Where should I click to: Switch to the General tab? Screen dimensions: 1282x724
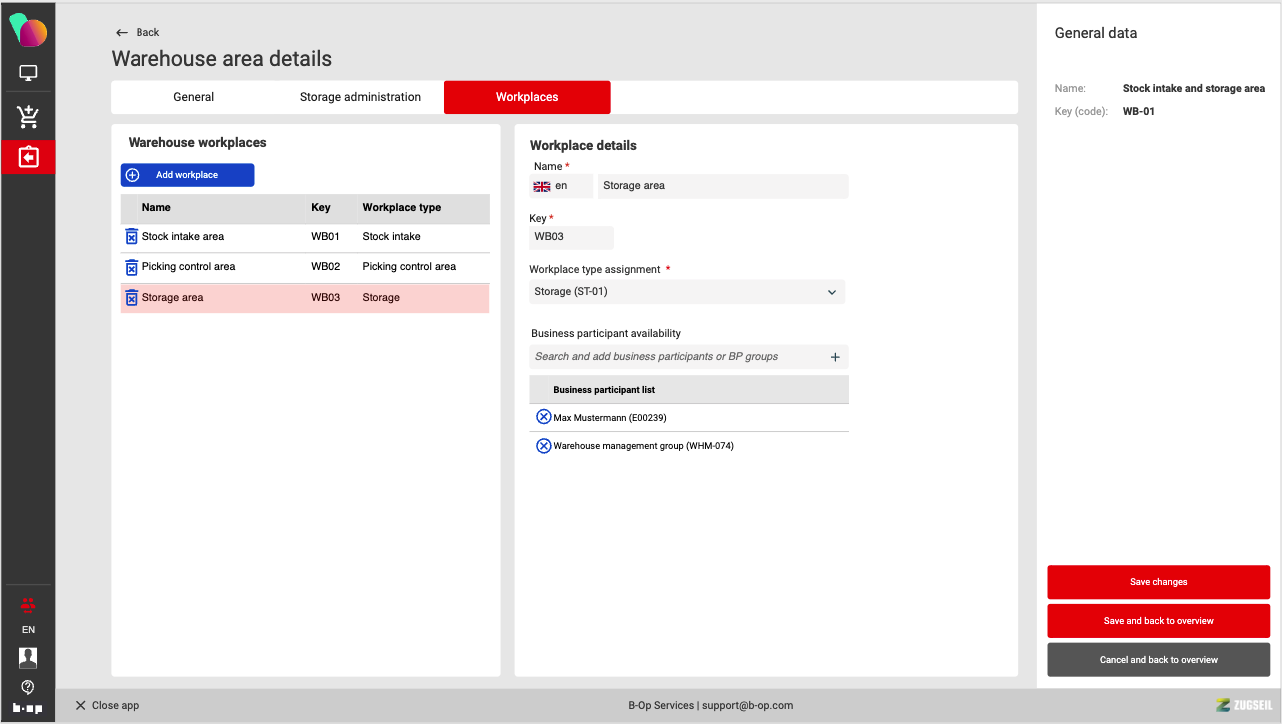194,97
